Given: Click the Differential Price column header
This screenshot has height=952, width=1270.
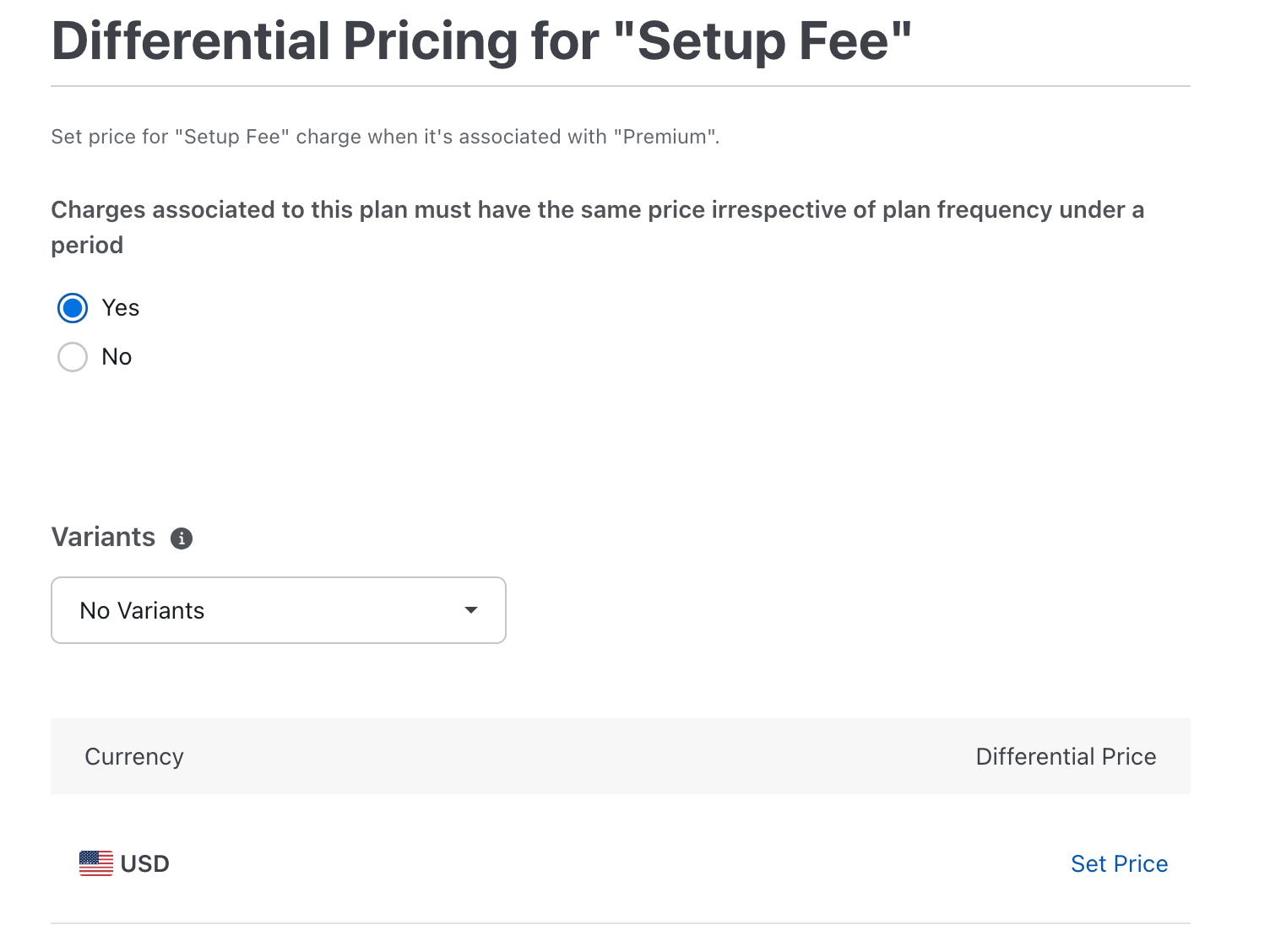Looking at the screenshot, I should coord(1066,756).
